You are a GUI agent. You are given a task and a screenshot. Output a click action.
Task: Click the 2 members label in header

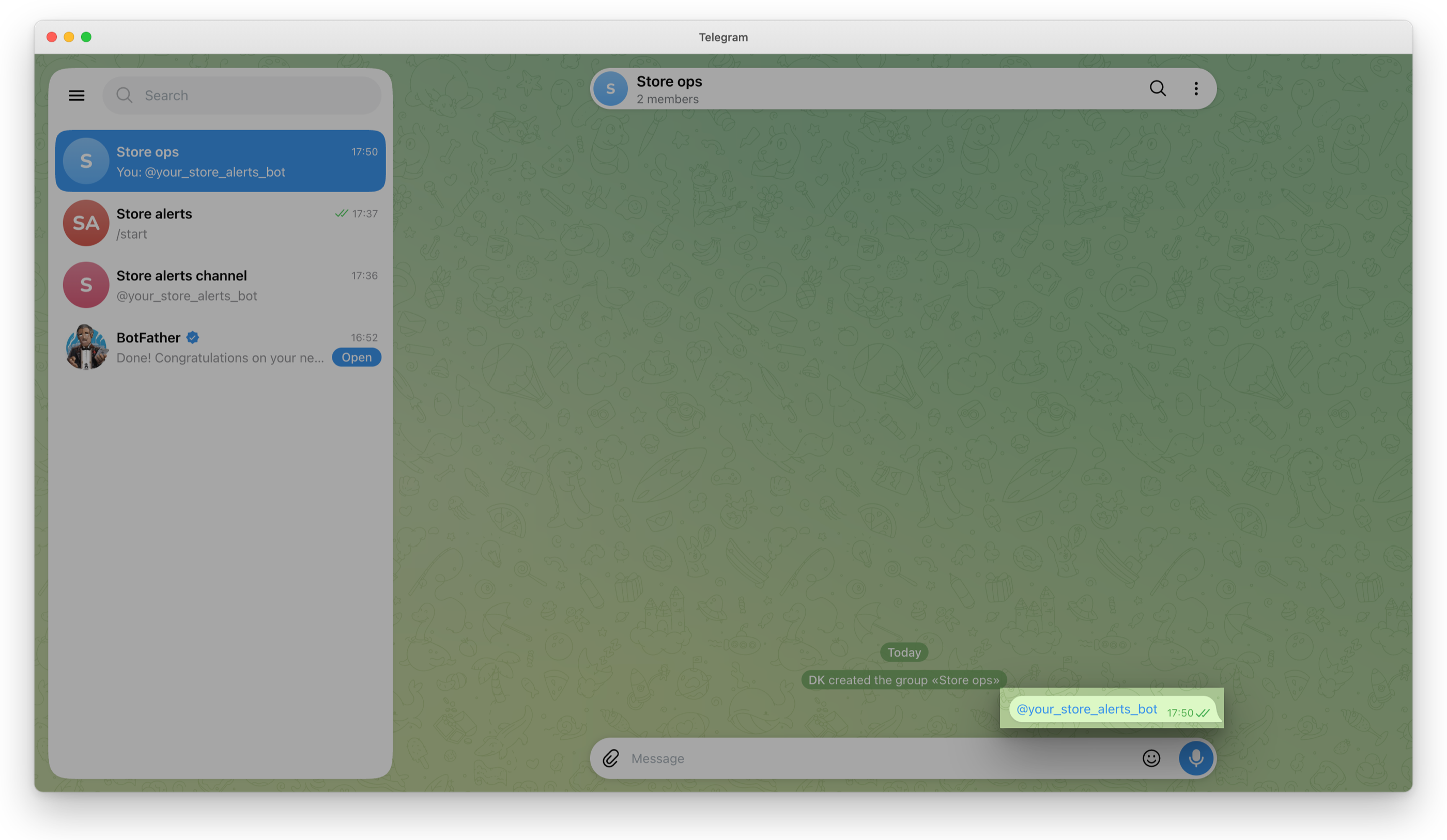tap(667, 99)
